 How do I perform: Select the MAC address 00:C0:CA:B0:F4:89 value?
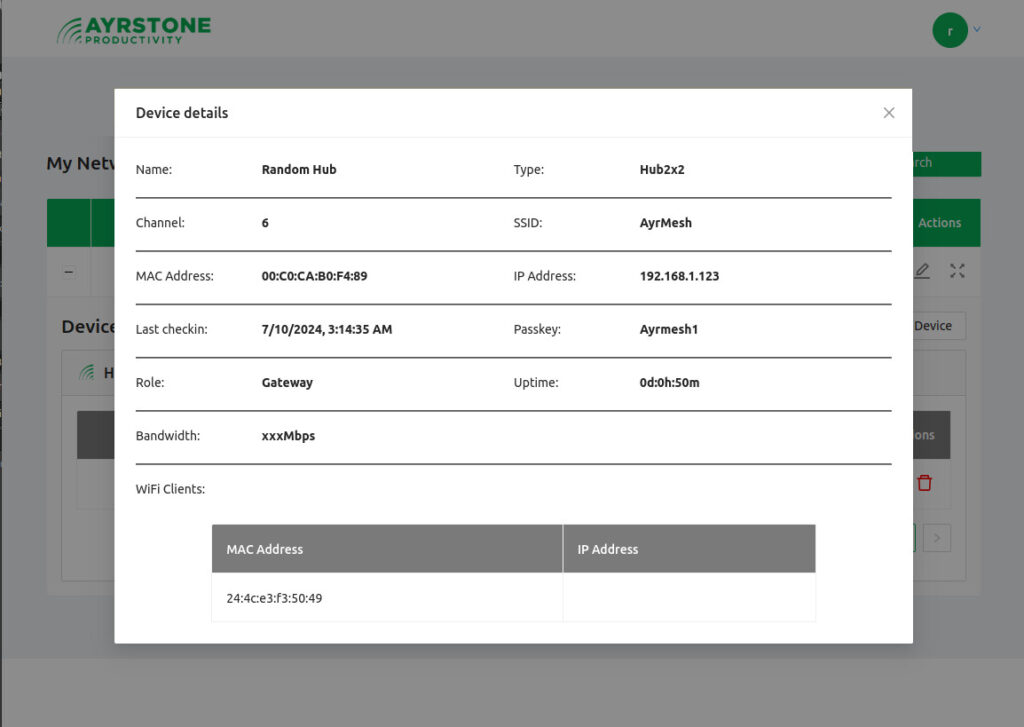click(314, 276)
